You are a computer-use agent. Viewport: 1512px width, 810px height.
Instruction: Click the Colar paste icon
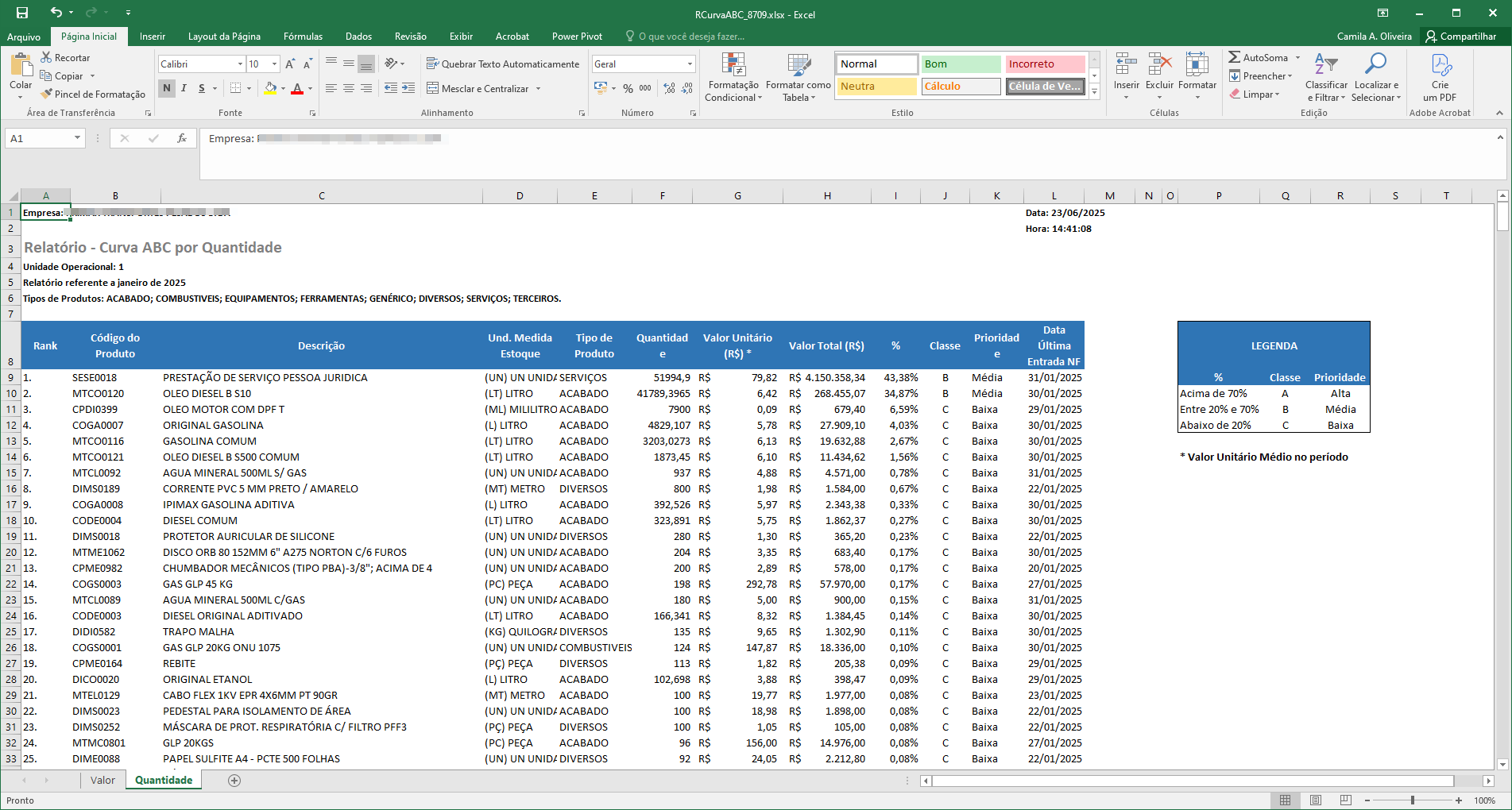point(21,65)
